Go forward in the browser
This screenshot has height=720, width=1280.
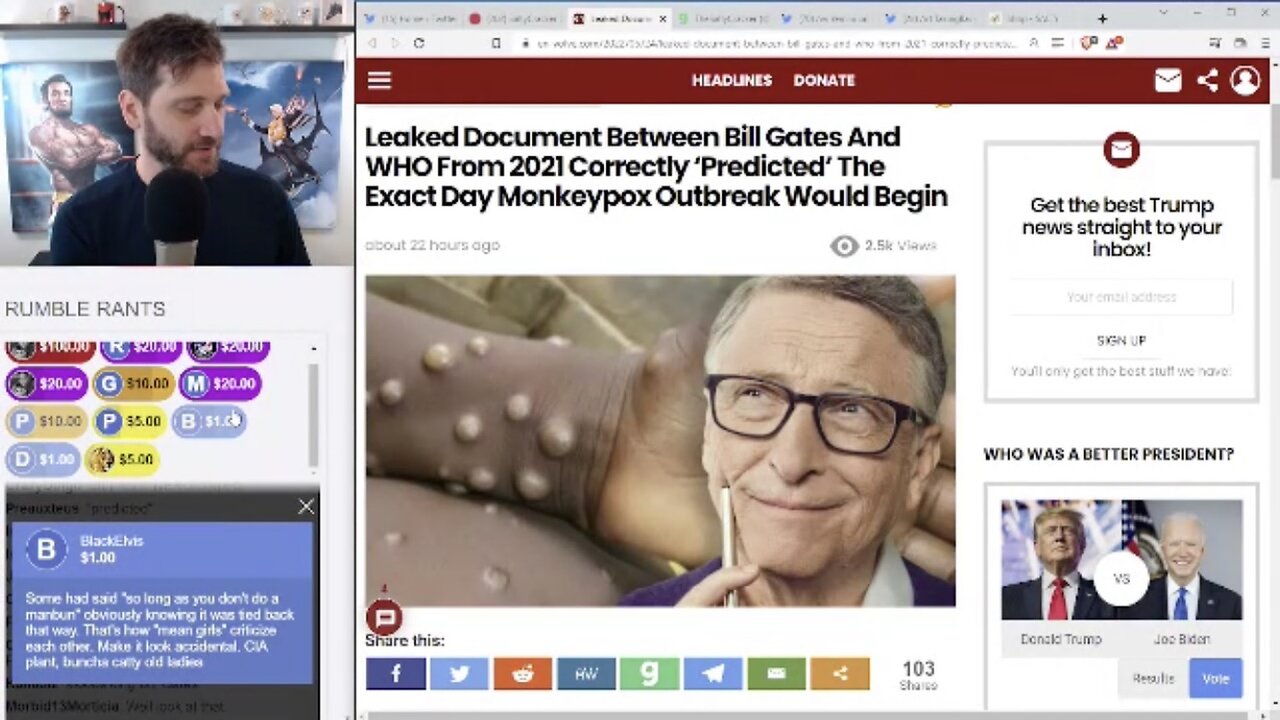tap(394, 43)
